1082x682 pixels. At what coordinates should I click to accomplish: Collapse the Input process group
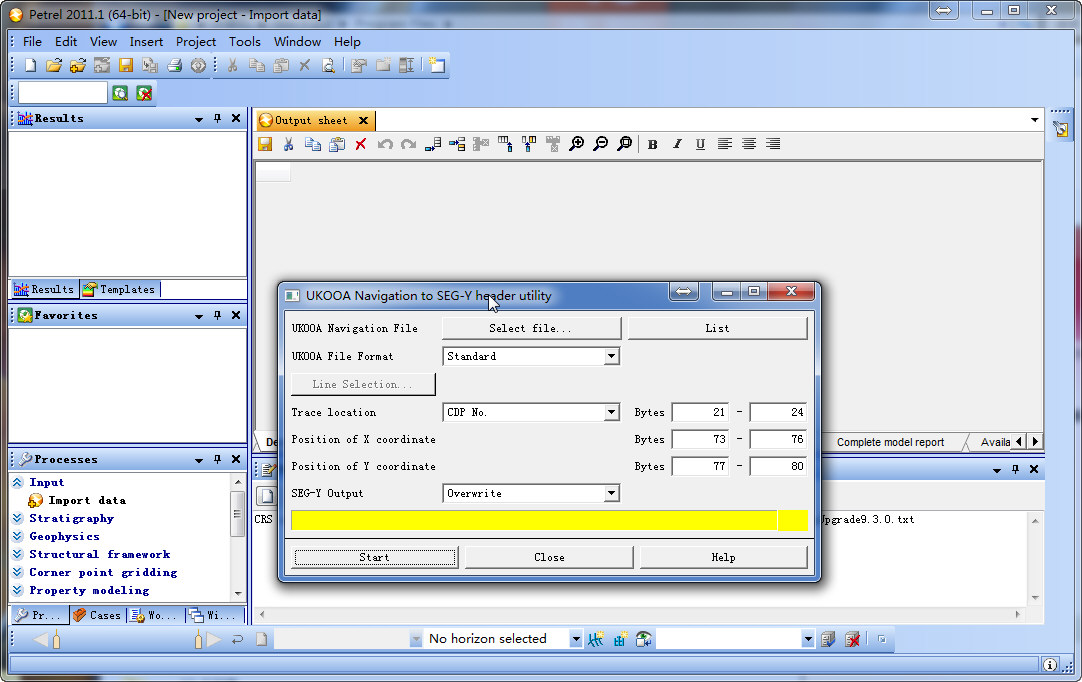pyautogui.click(x=18, y=483)
